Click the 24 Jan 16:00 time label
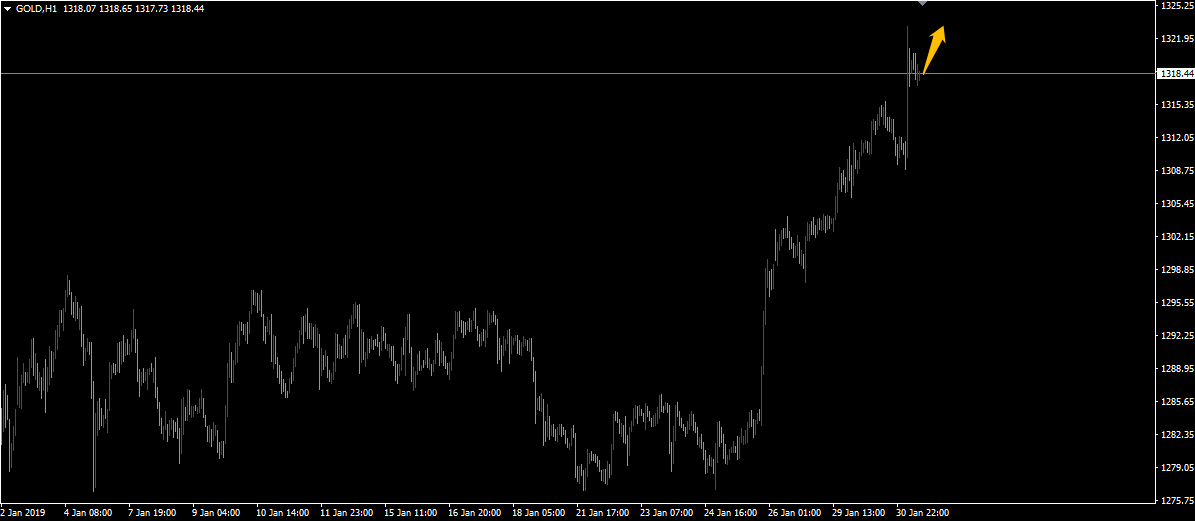1195x521 pixels. 732,513
